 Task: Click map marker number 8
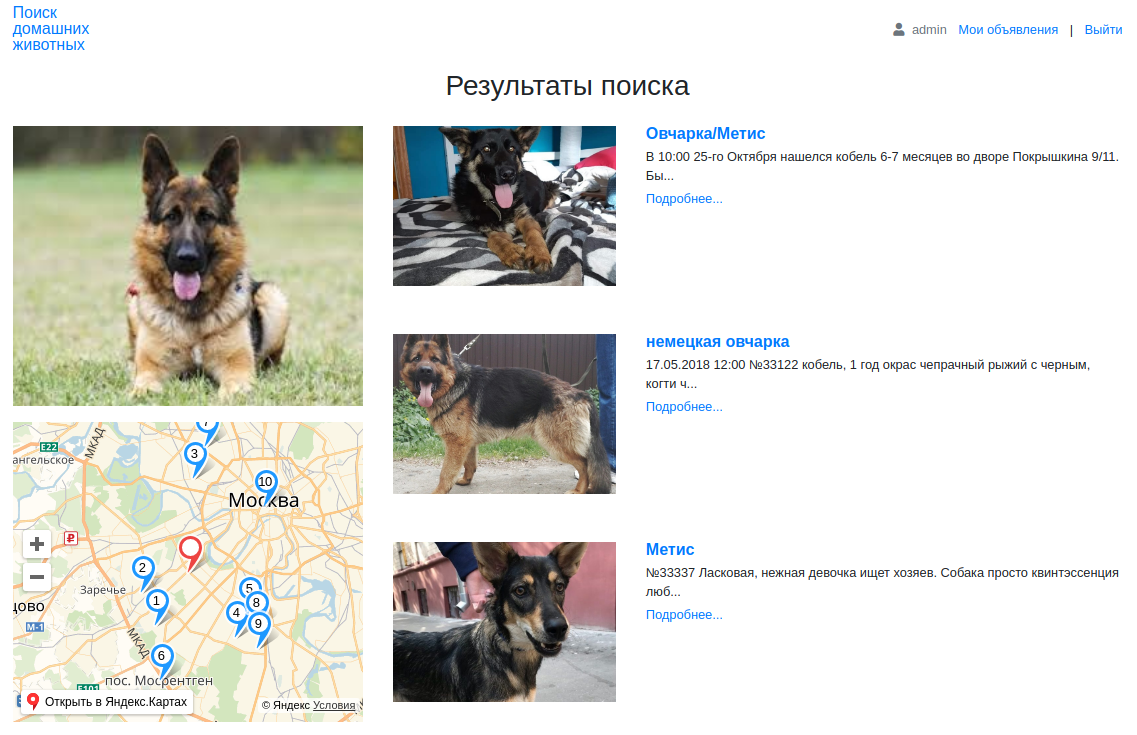click(257, 602)
